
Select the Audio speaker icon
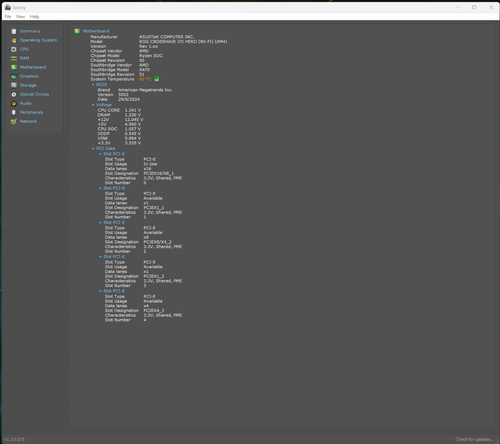point(14,103)
